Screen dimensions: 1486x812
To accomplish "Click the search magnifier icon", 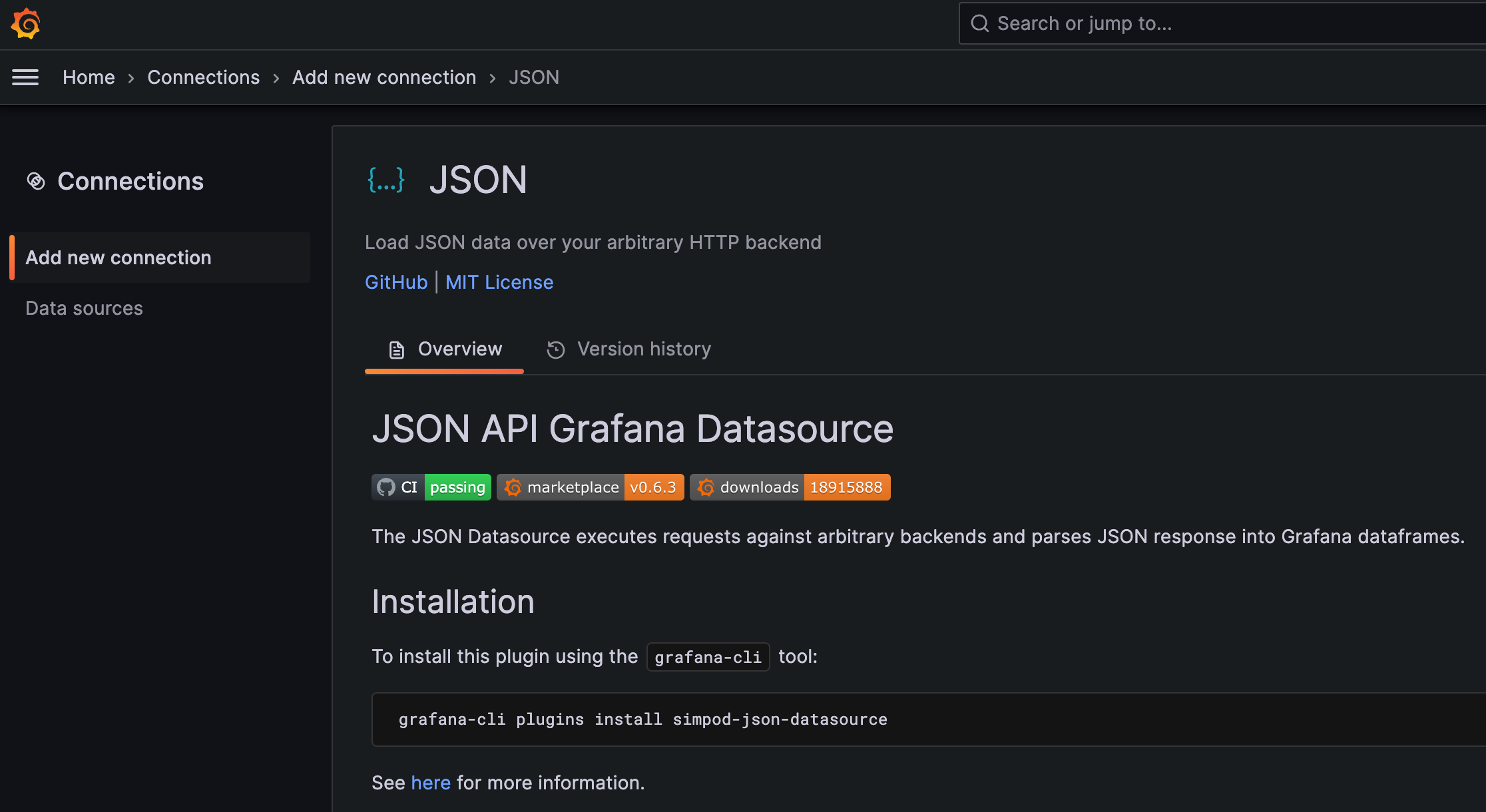I will click(x=979, y=24).
